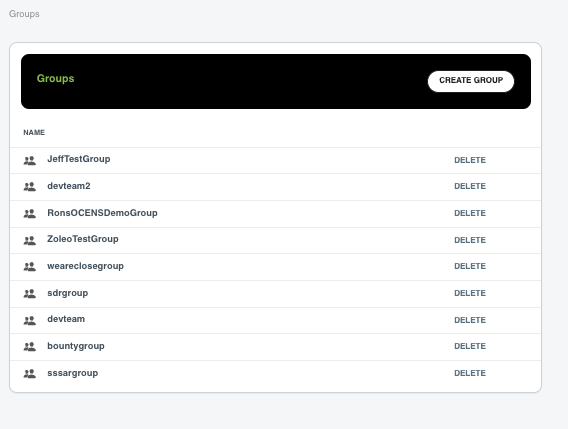Select the sdrgroup name
Image resolution: width=568 pixels, height=429 pixels.
68,293
